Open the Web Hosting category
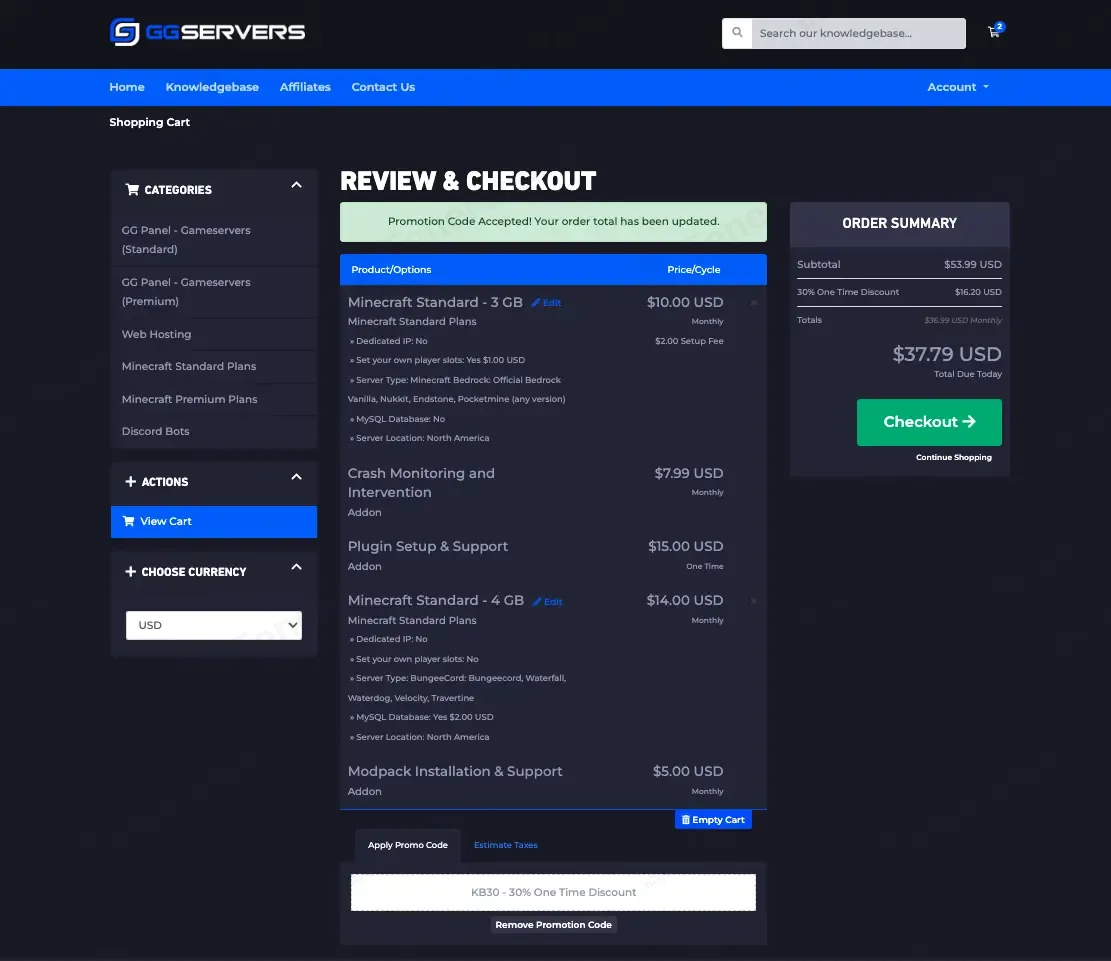 point(214,335)
